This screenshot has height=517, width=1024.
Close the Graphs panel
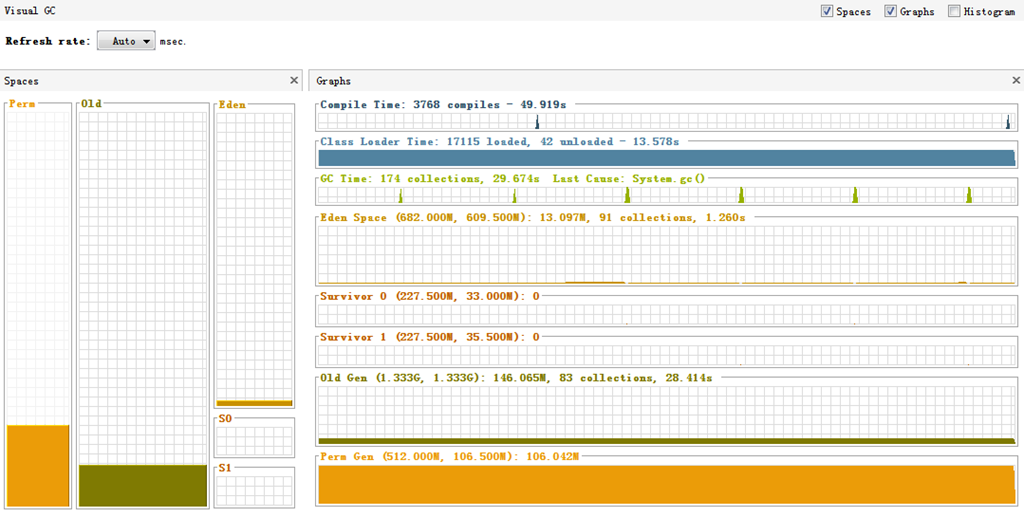(1016, 80)
